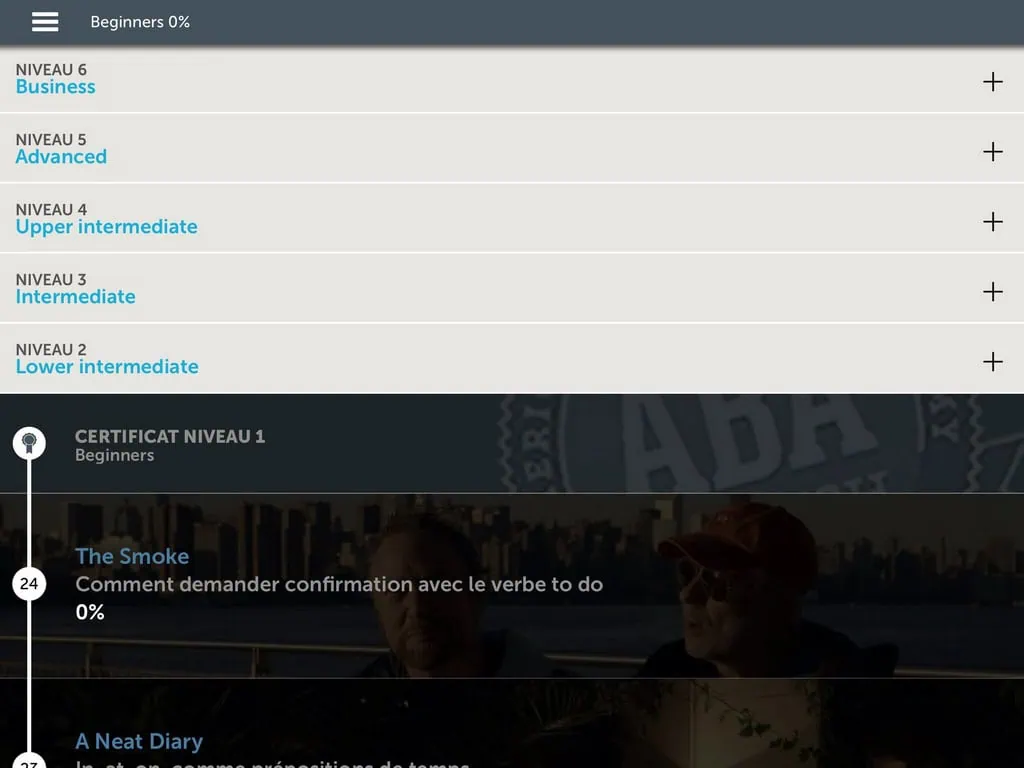
Task: Select unit 23 circle marker
Action: point(29,762)
